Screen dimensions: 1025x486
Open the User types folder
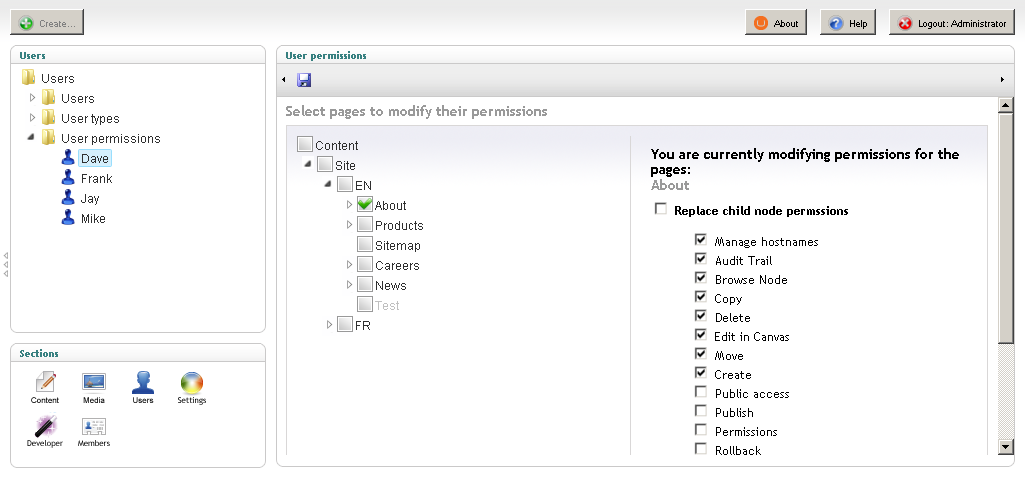(x=90, y=118)
